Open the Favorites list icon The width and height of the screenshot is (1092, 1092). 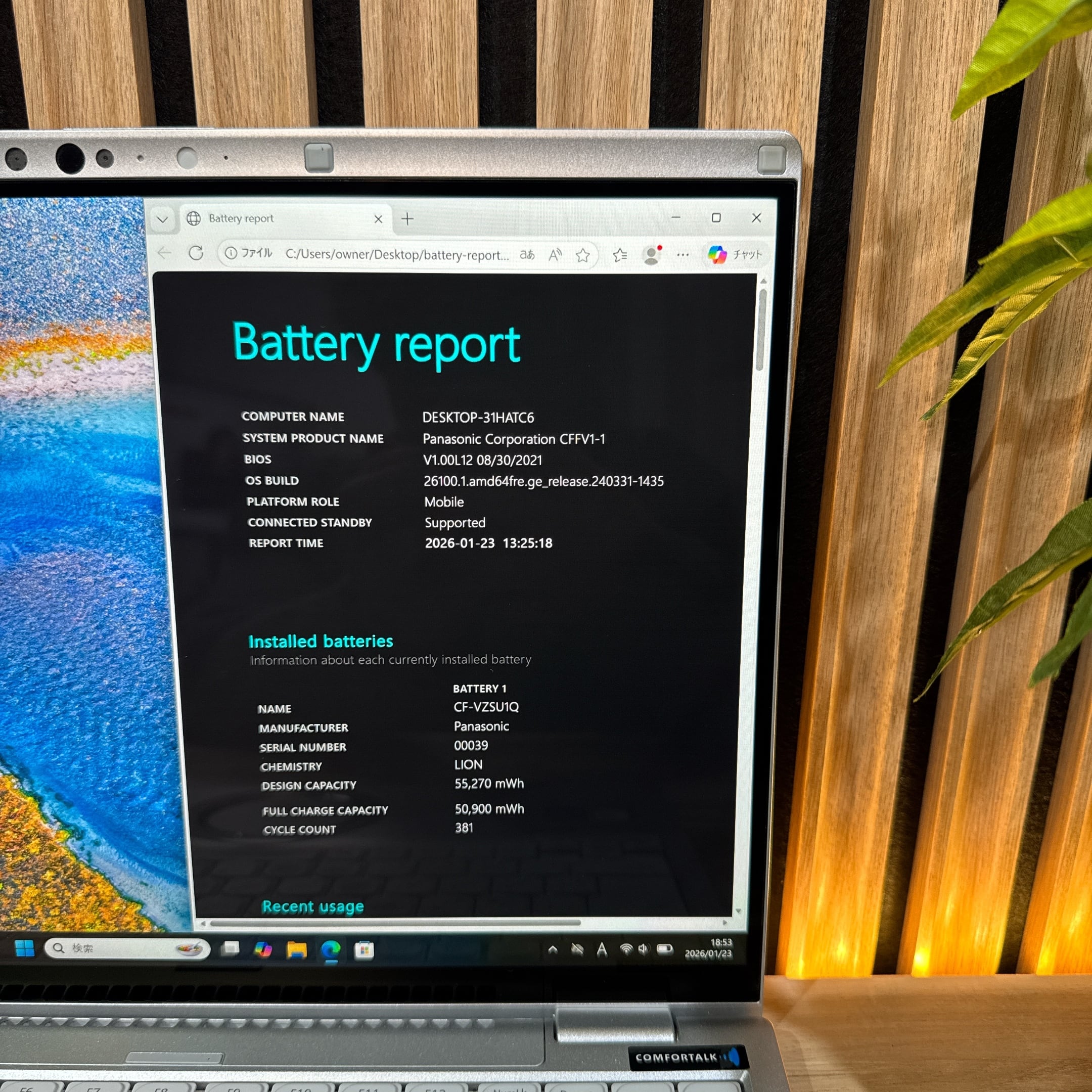(620, 255)
